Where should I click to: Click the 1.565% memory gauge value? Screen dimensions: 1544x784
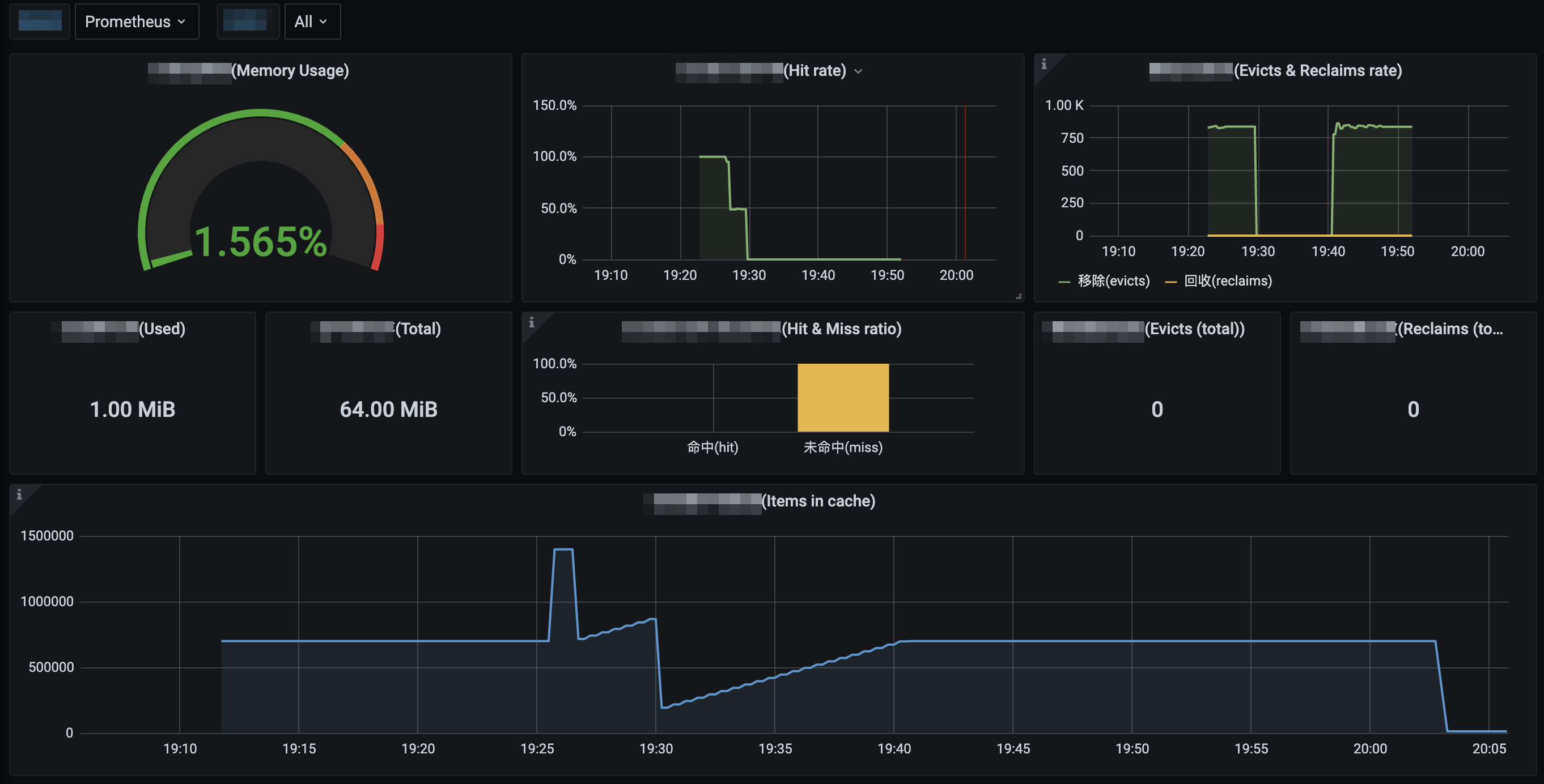(x=261, y=241)
